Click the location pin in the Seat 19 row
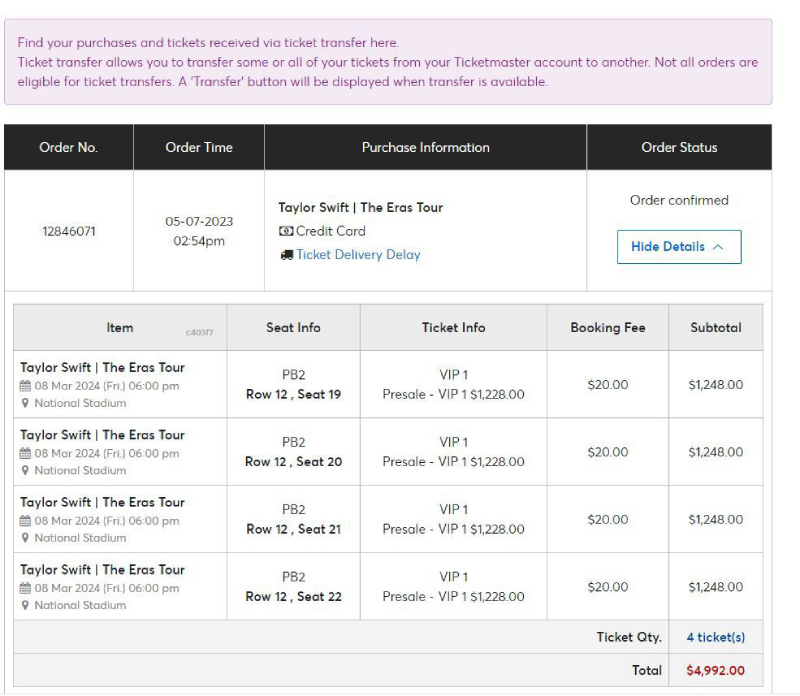Screen dimensions: 800x696 [x=25, y=404]
